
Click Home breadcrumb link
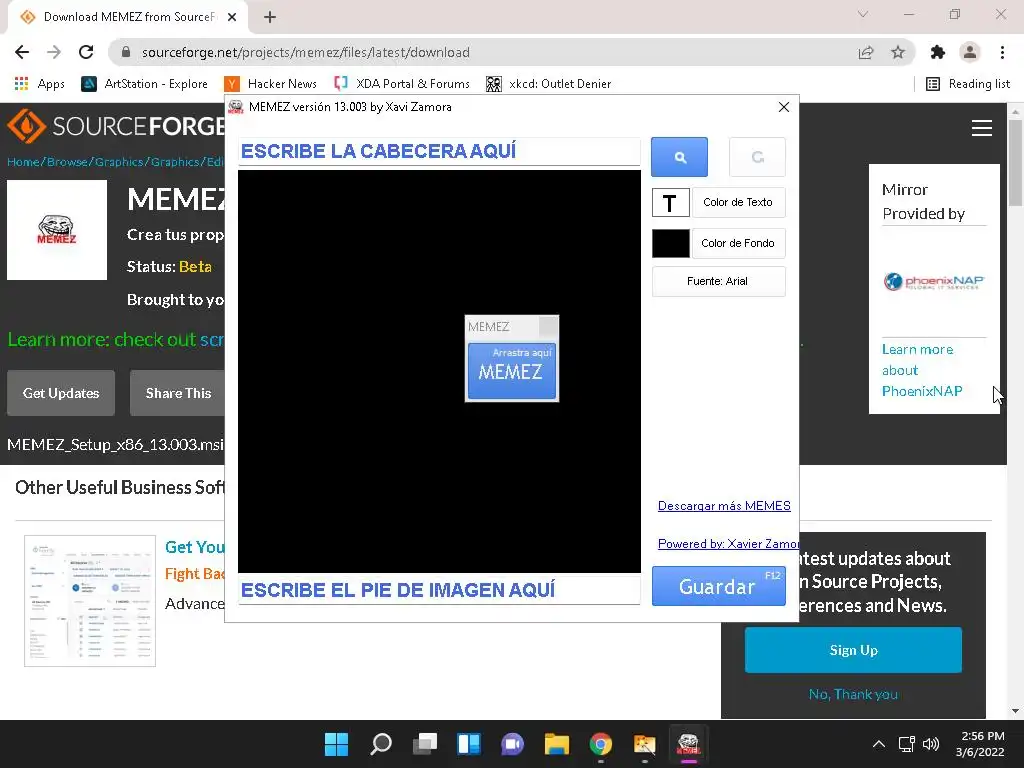[23, 162]
